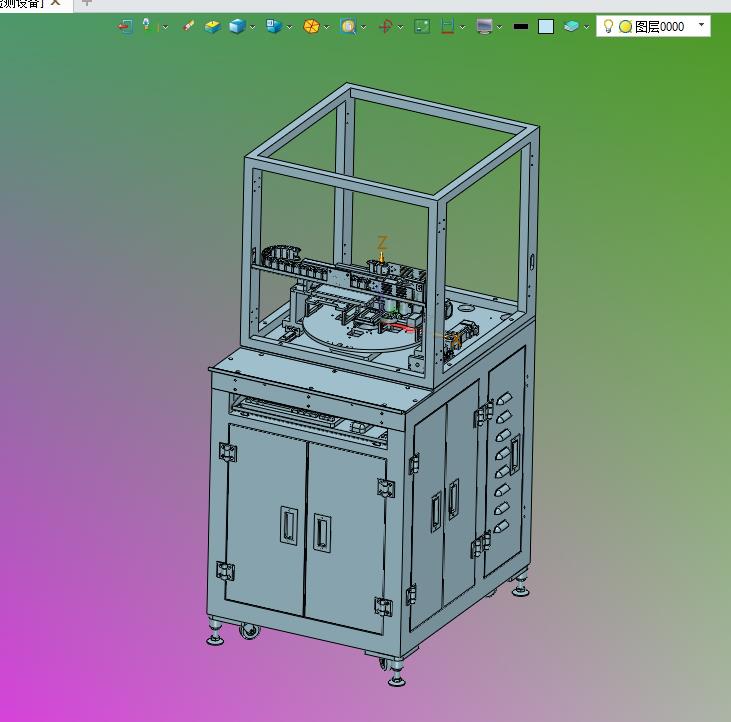Click the yellow circle layer status icon
Screen dimensions: 731x722
coord(626,27)
